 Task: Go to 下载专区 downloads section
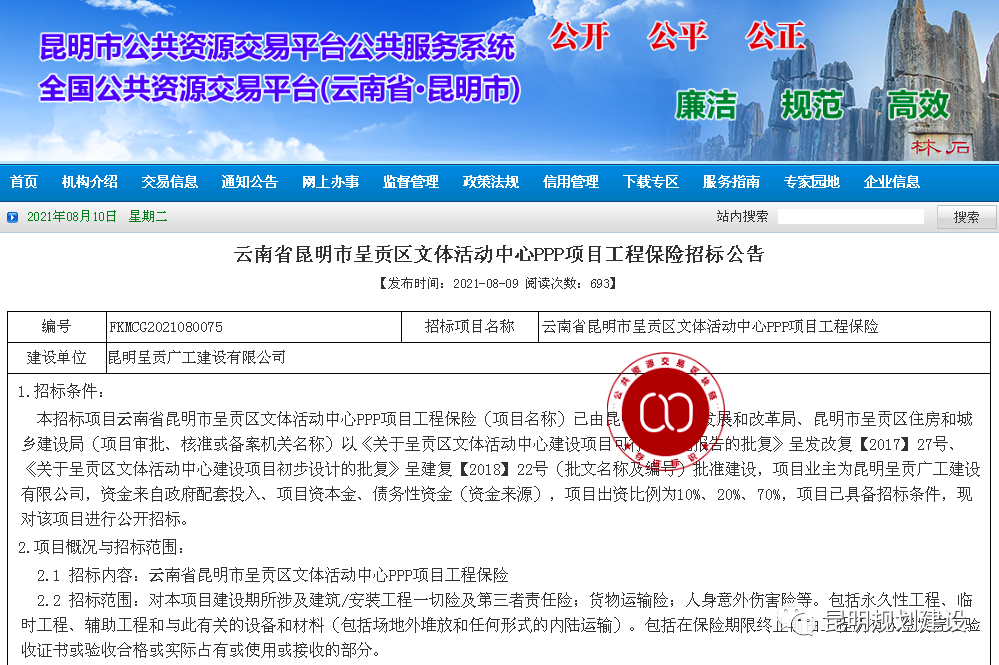click(651, 182)
